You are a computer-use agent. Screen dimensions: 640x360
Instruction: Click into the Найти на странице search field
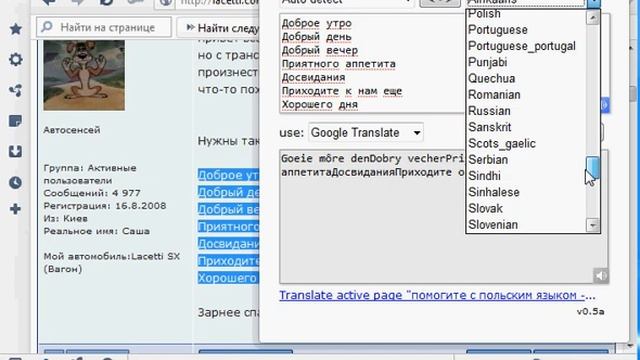point(104,27)
